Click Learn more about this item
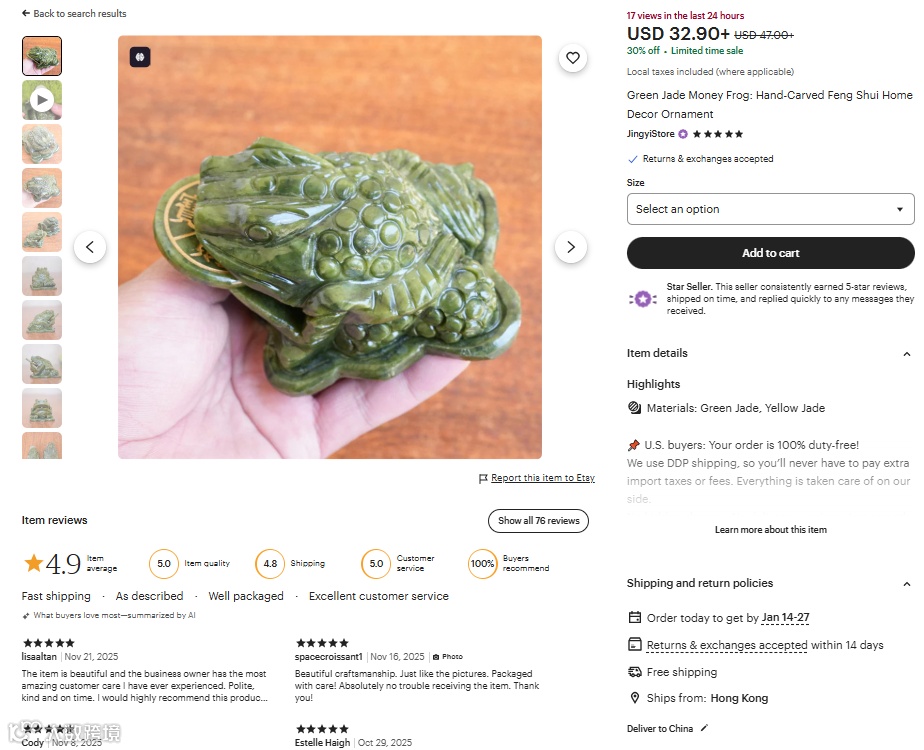This screenshot has width=924, height=750. point(770,530)
